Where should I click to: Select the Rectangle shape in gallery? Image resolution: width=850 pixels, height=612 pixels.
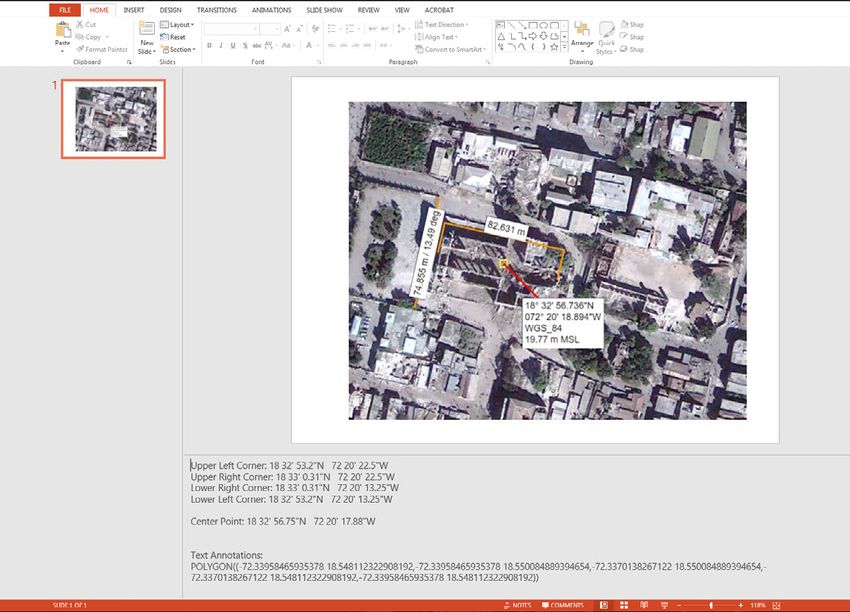[533, 25]
